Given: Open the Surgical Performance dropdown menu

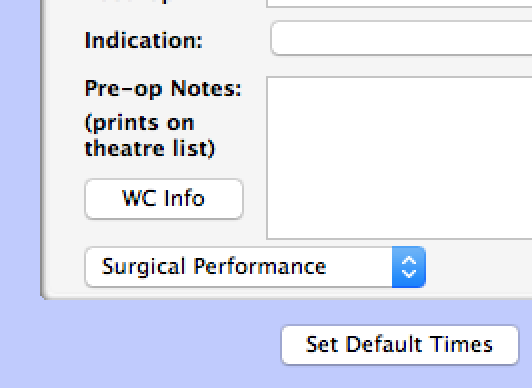Looking at the screenshot, I should coord(255,267).
